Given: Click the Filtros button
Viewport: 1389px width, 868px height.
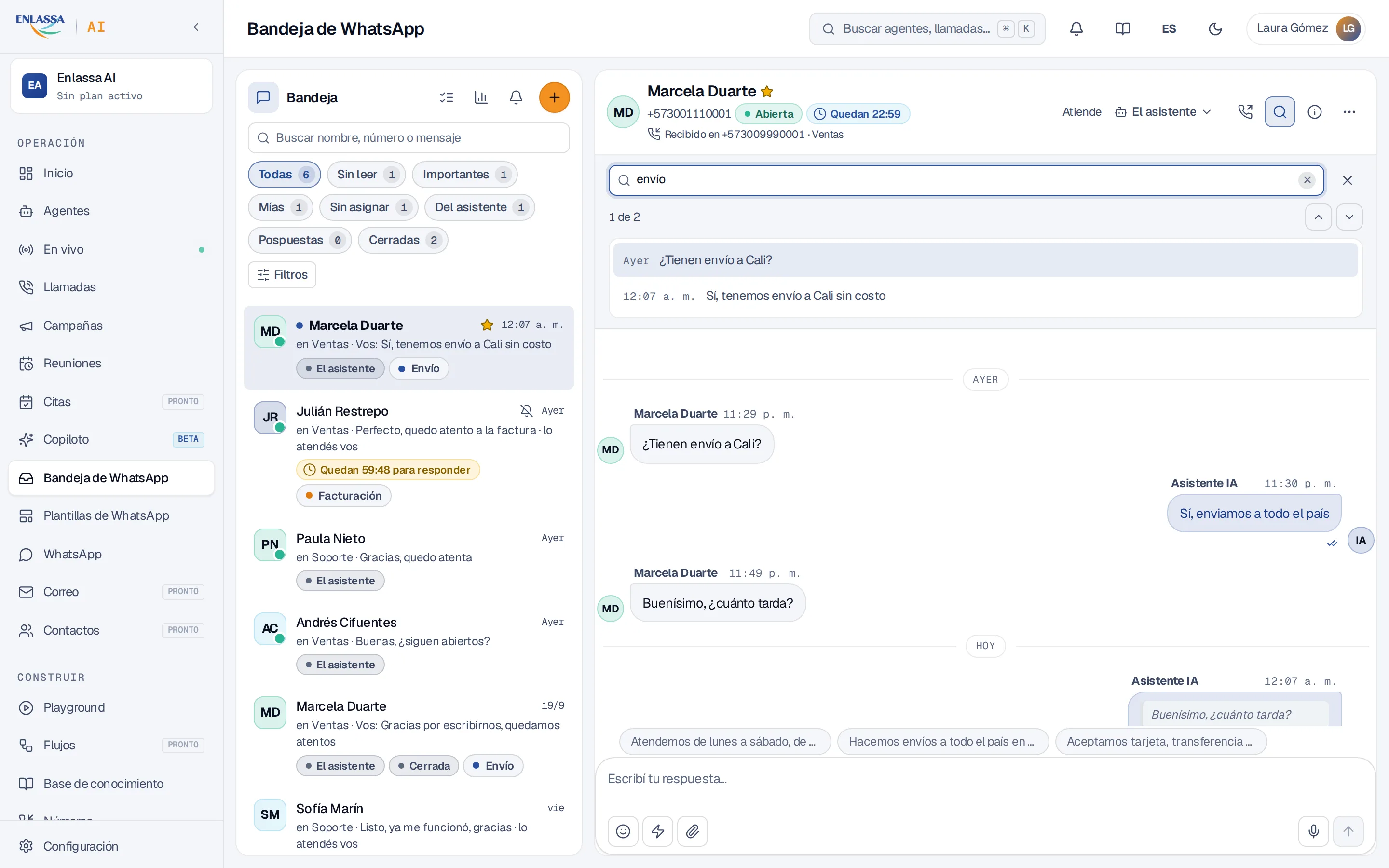Looking at the screenshot, I should [282, 275].
